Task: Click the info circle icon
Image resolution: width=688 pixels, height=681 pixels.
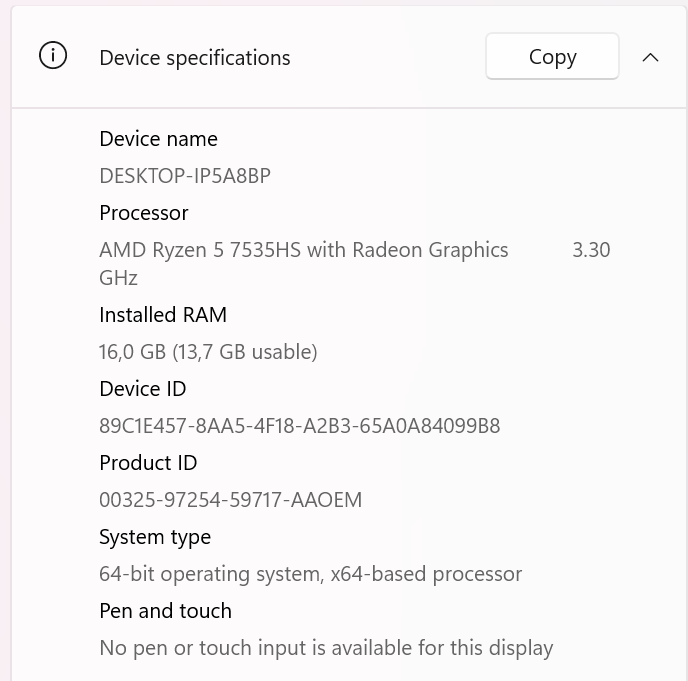Action: click(53, 56)
